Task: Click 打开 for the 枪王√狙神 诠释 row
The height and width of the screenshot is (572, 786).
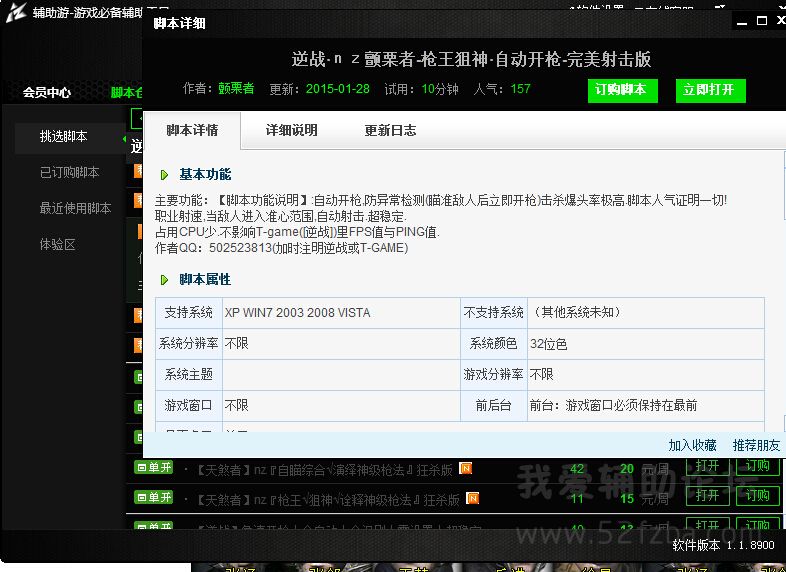Action: [x=707, y=496]
